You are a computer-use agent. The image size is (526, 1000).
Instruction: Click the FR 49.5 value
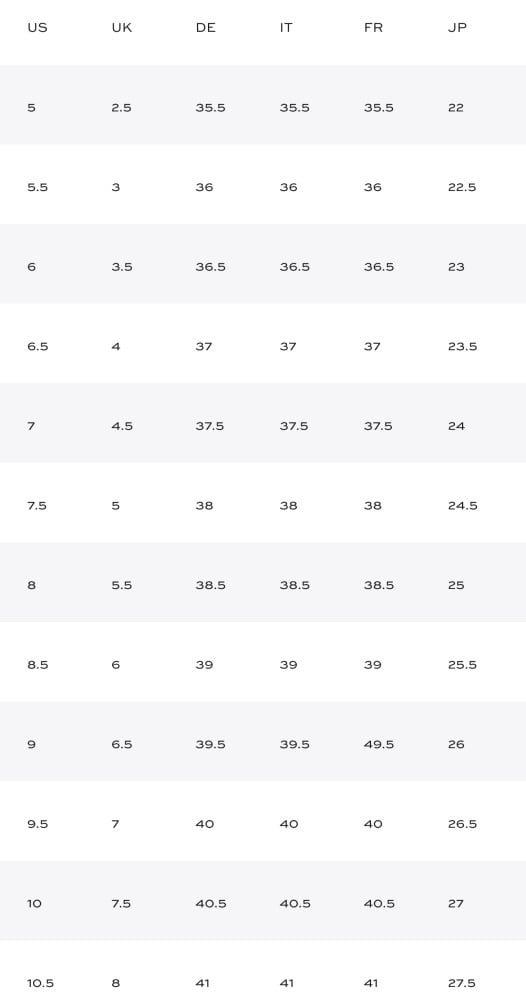coord(379,745)
